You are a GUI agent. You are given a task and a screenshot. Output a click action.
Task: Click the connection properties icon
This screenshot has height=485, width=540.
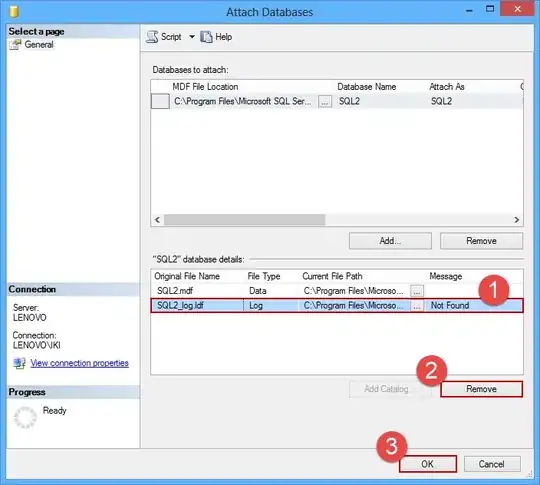point(20,363)
